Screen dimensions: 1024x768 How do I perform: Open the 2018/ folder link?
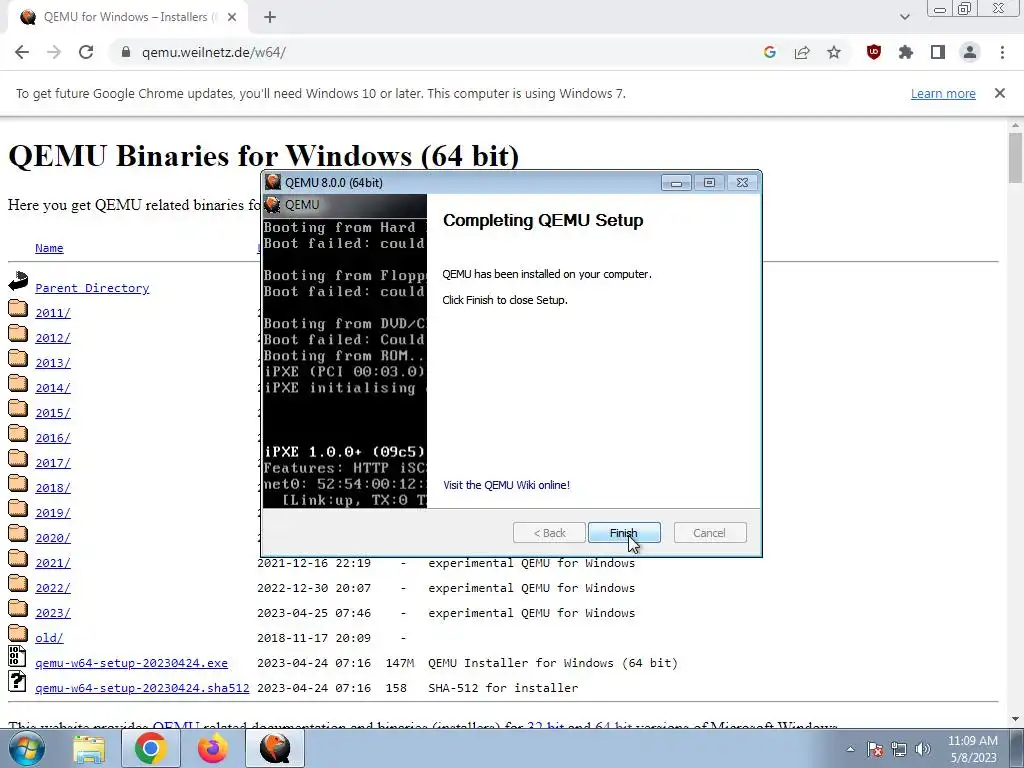tap(53, 488)
